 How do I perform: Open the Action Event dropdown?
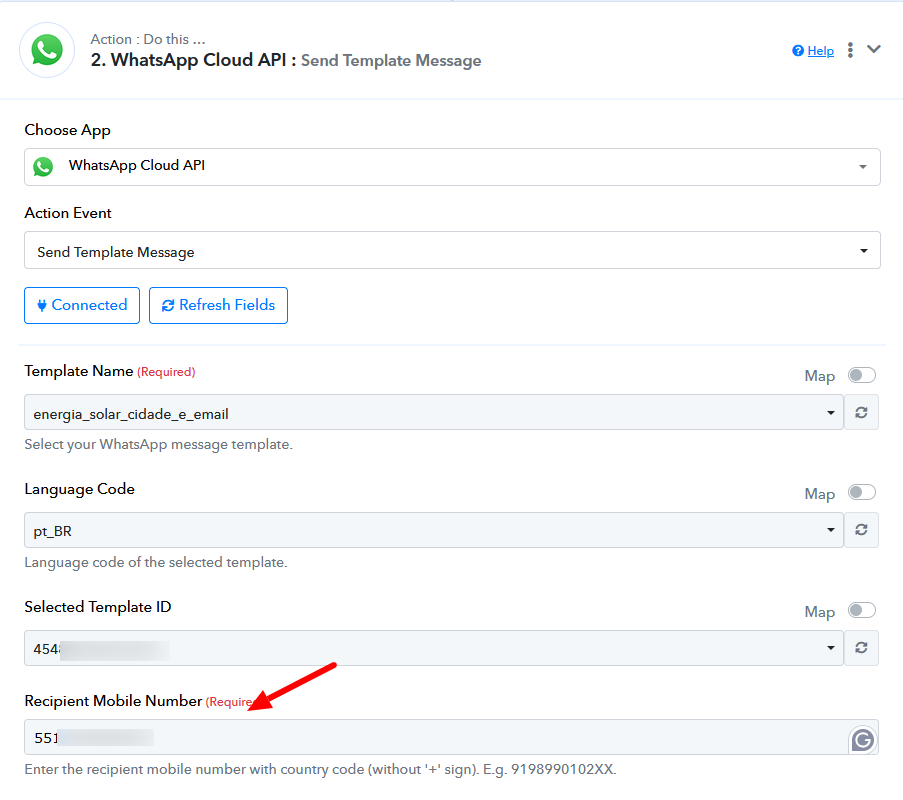click(x=452, y=250)
